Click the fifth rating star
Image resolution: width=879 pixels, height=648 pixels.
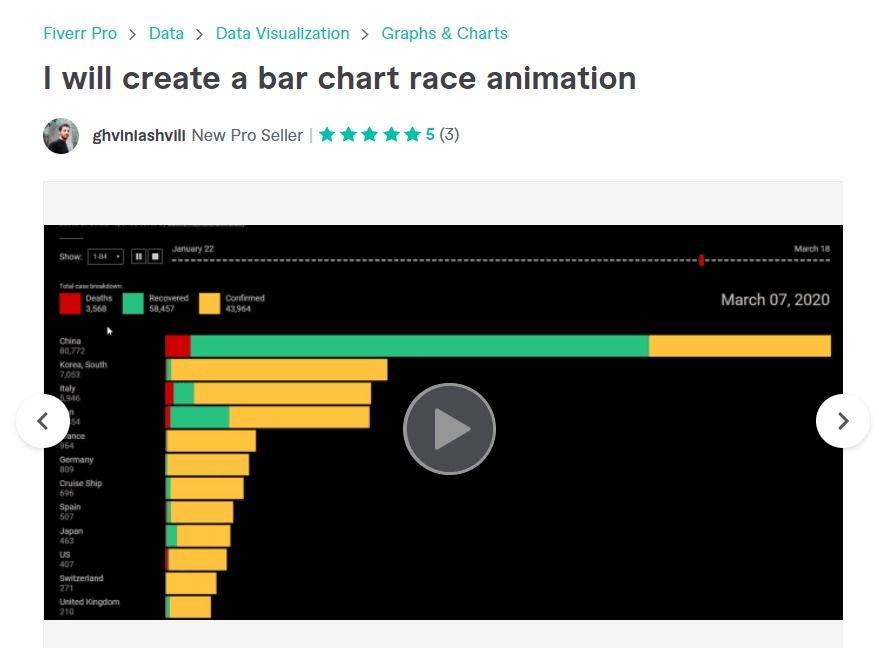click(412, 135)
